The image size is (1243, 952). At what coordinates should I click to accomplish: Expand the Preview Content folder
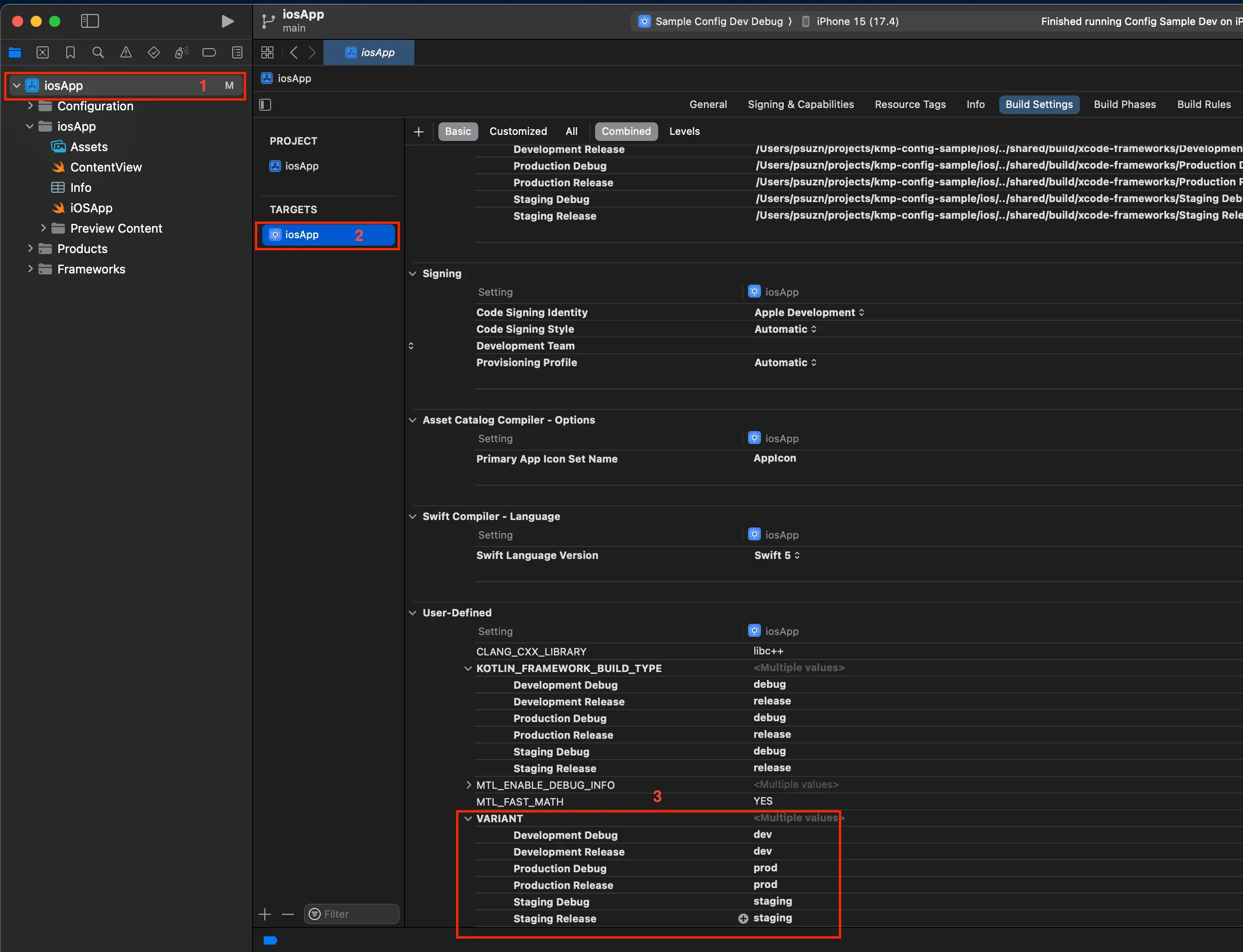(x=43, y=228)
